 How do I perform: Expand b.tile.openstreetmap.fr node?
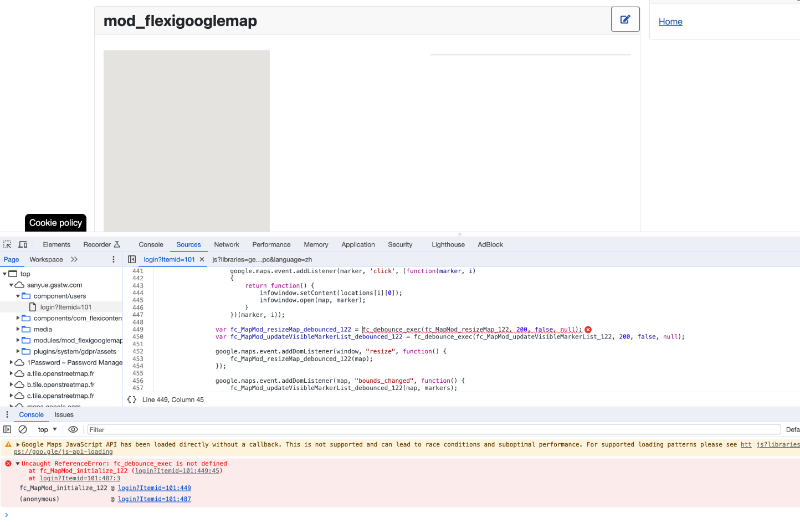(x=11, y=384)
